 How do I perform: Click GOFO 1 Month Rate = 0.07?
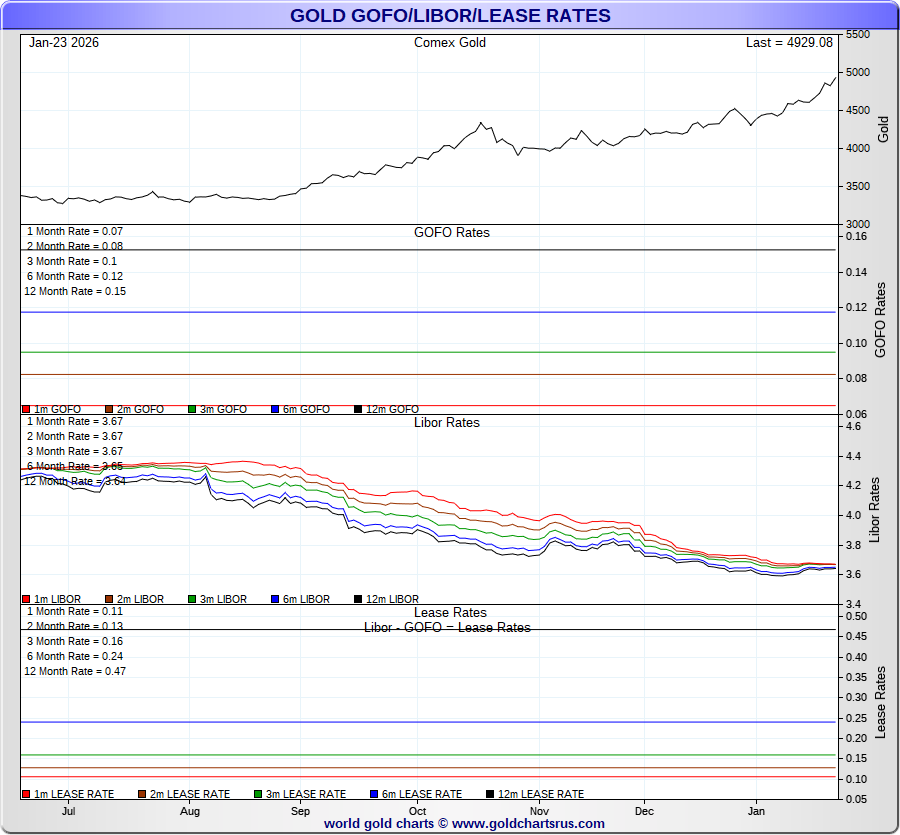click(x=75, y=231)
